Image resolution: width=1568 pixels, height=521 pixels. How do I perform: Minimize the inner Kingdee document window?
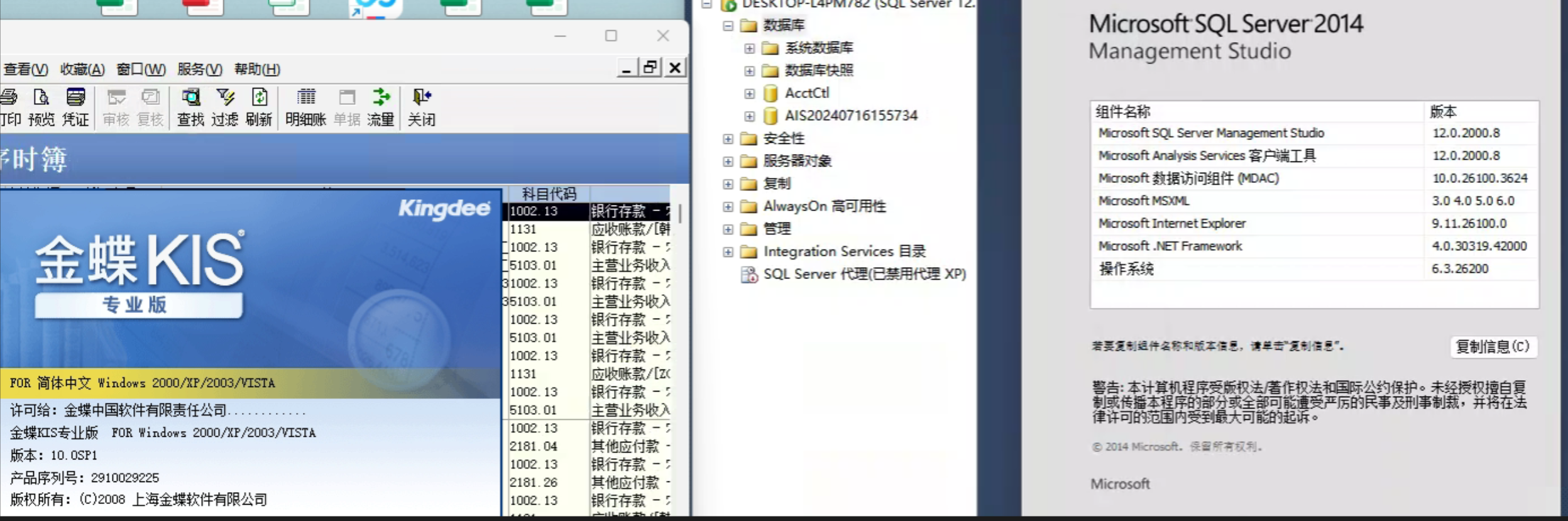pyautogui.click(x=626, y=67)
